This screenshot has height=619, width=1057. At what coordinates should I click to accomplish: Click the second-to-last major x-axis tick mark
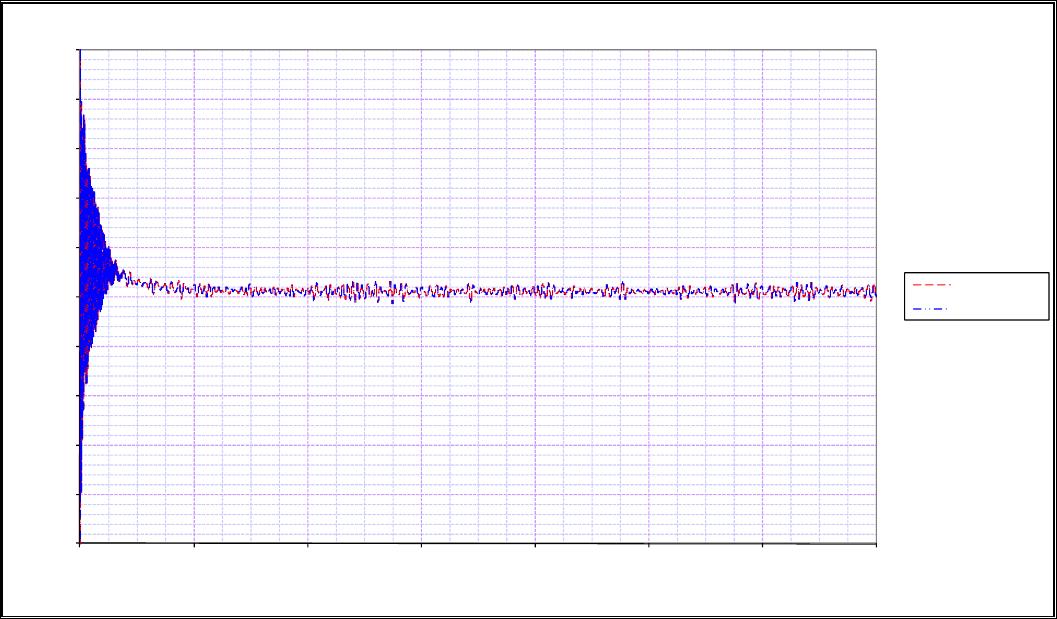(762, 543)
